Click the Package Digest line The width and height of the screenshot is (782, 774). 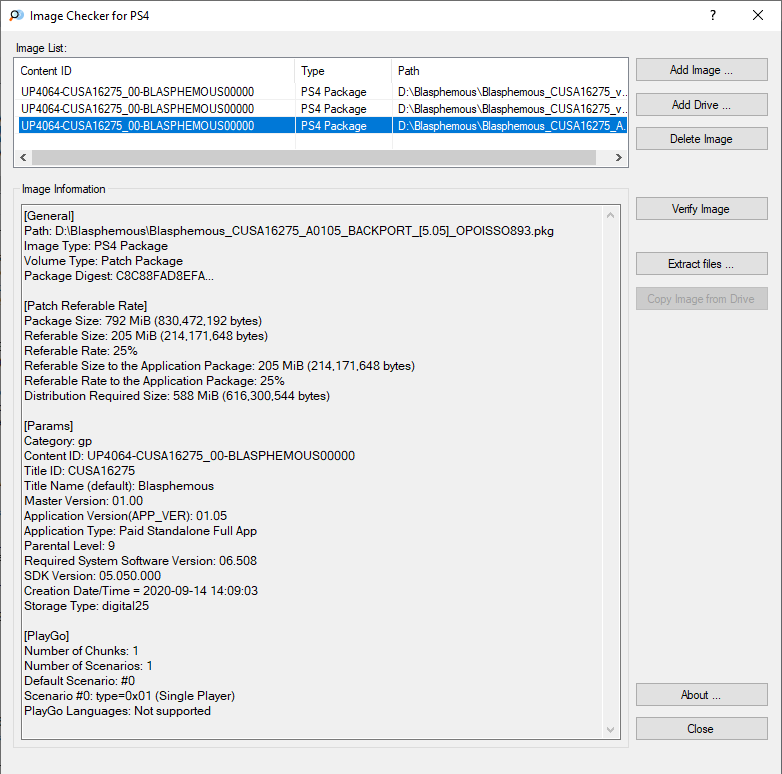[x=119, y=276]
